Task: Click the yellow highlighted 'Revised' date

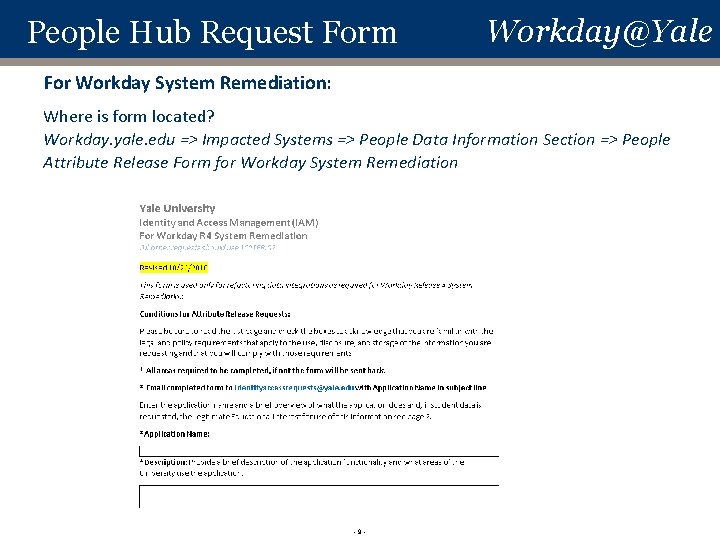Action: click(x=174, y=267)
